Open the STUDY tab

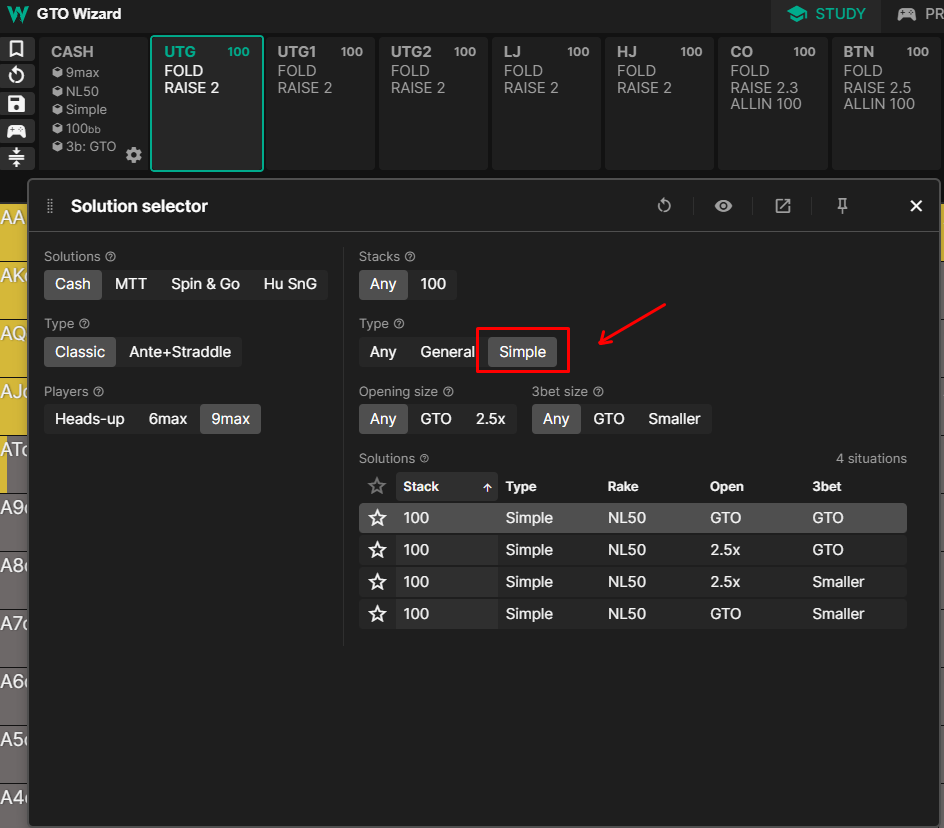pyautogui.click(x=826, y=14)
